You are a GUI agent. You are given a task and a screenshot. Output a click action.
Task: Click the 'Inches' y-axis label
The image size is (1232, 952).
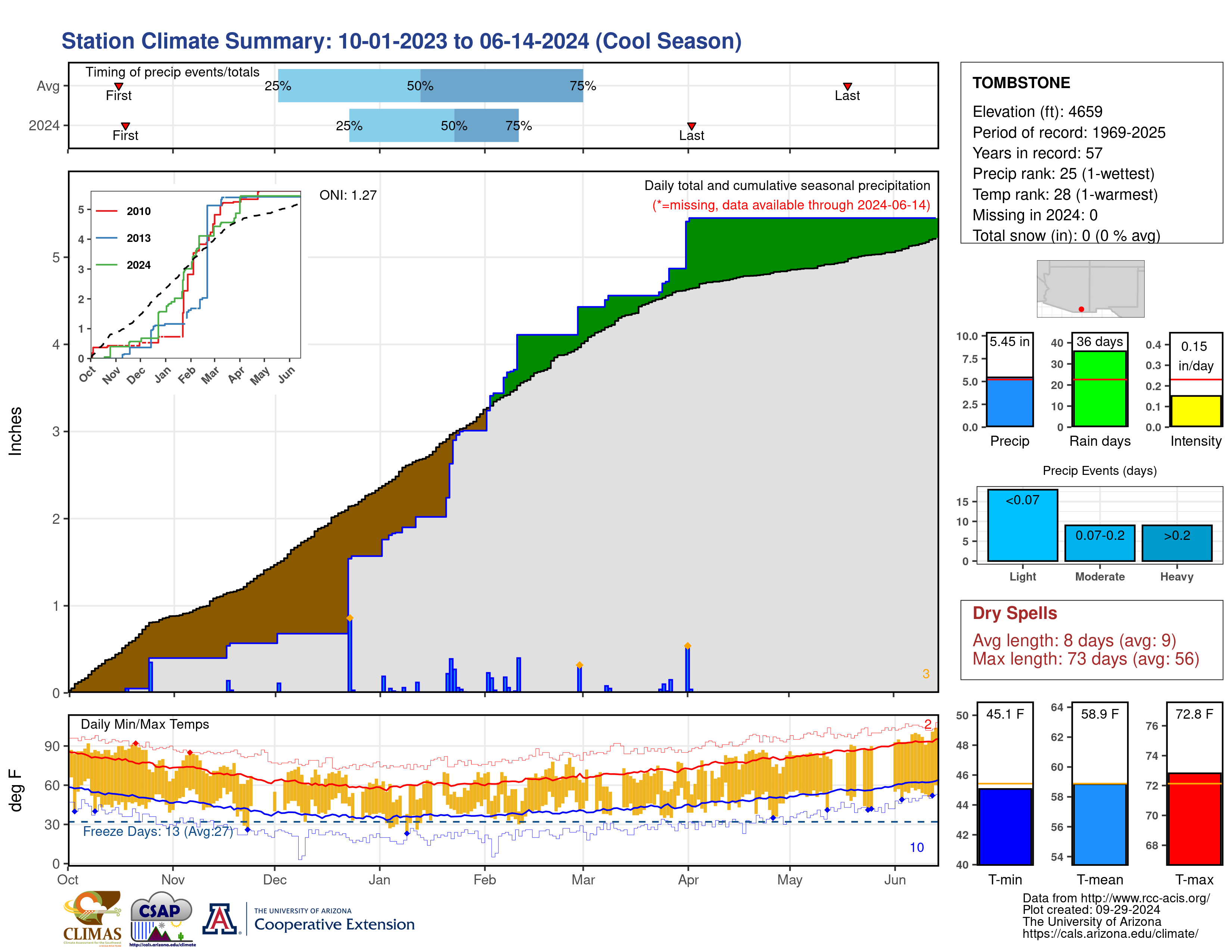(16, 431)
